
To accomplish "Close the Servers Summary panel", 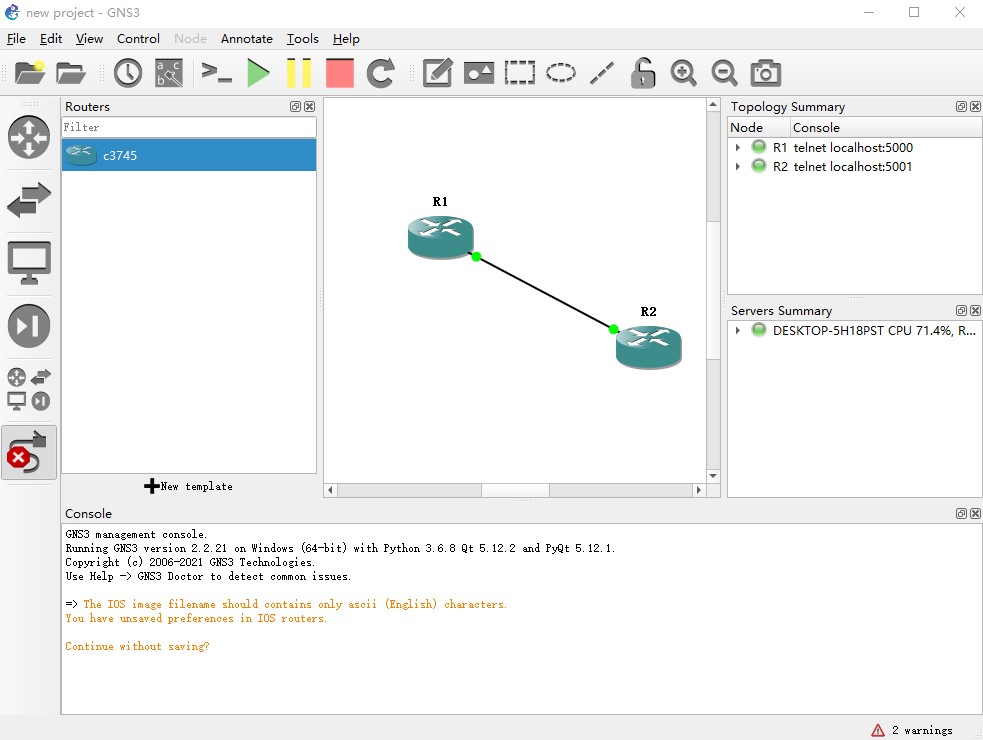I will (975, 310).
